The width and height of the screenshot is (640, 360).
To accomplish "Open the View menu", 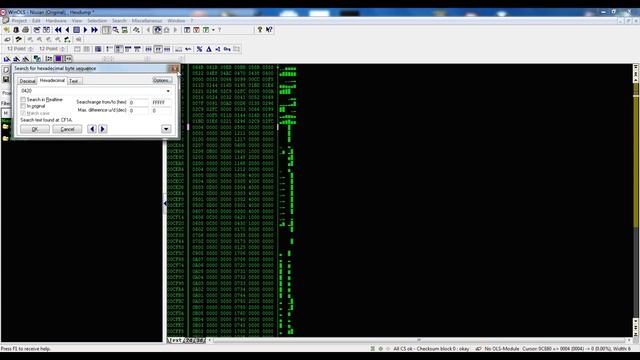I will coord(77,20).
